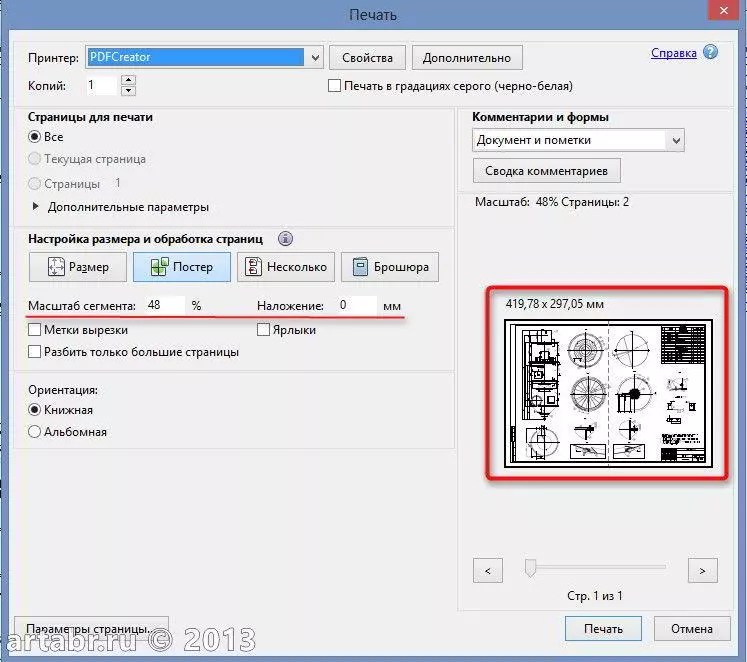Enable grayscale printing checkbox
747x662 pixels.
point(335,86)
